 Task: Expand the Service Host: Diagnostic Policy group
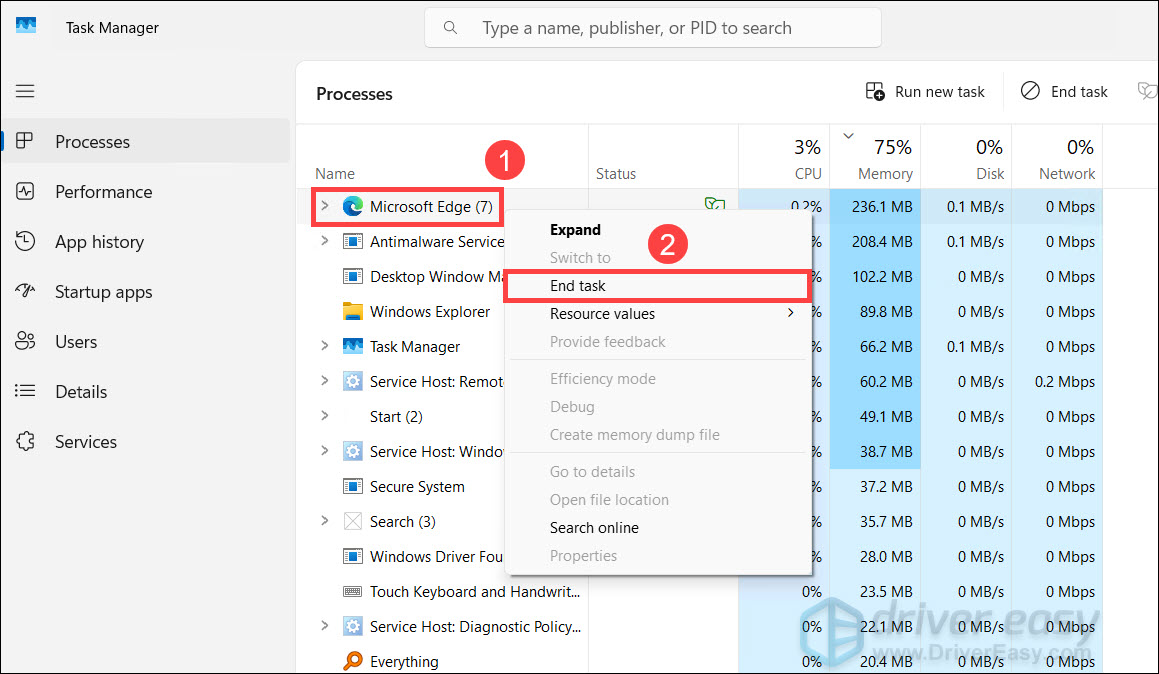pyautogui.click(x=324, y=626)
